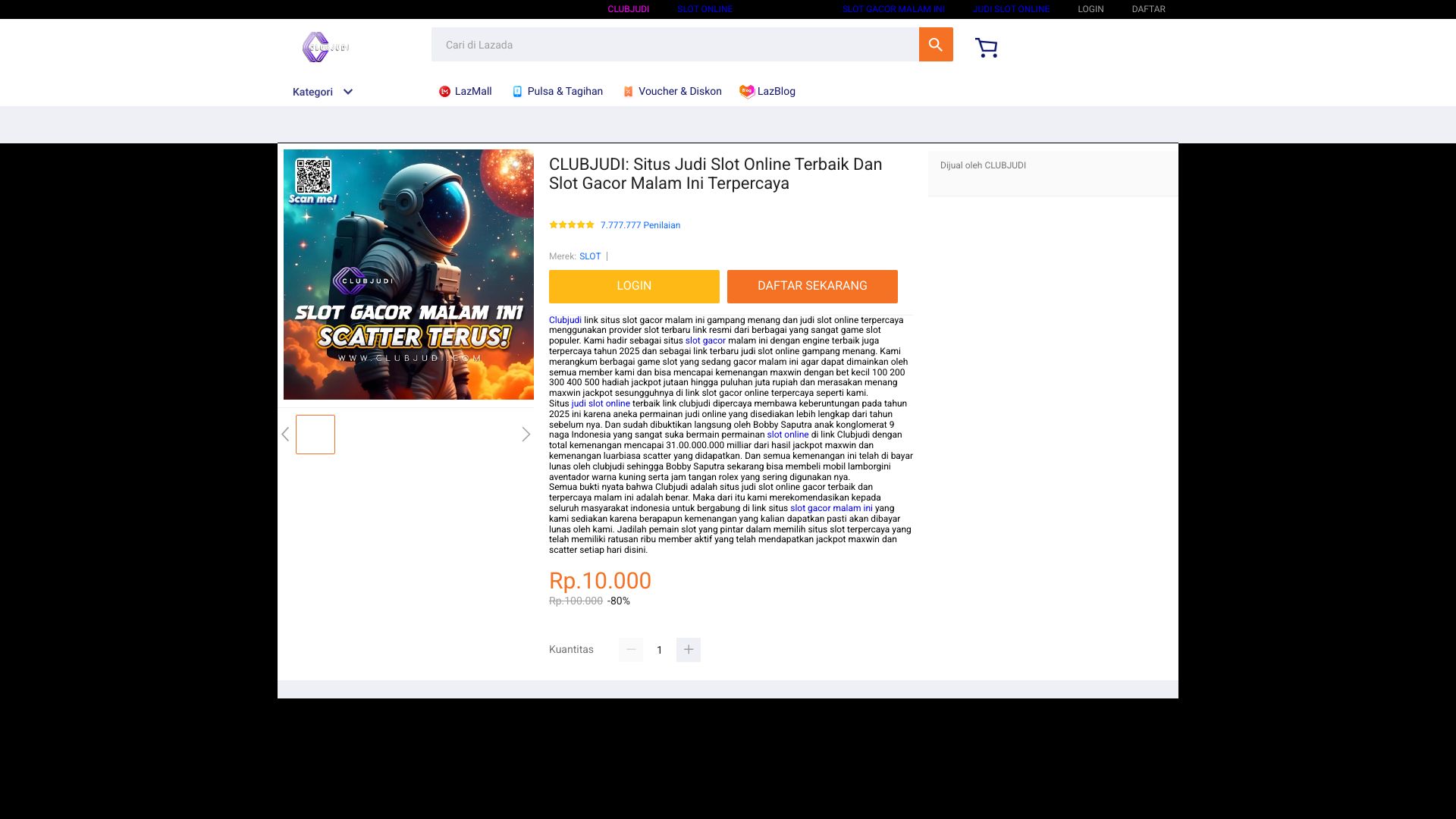This screenshot has height=819, width=1456.
Task: Click the SLOT brand link
Action: pos(590,256)
